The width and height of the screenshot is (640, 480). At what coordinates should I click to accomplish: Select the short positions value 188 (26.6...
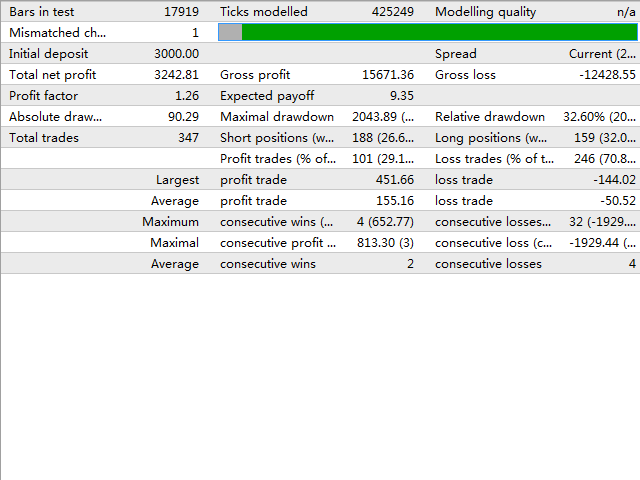[x=383, y=138]
